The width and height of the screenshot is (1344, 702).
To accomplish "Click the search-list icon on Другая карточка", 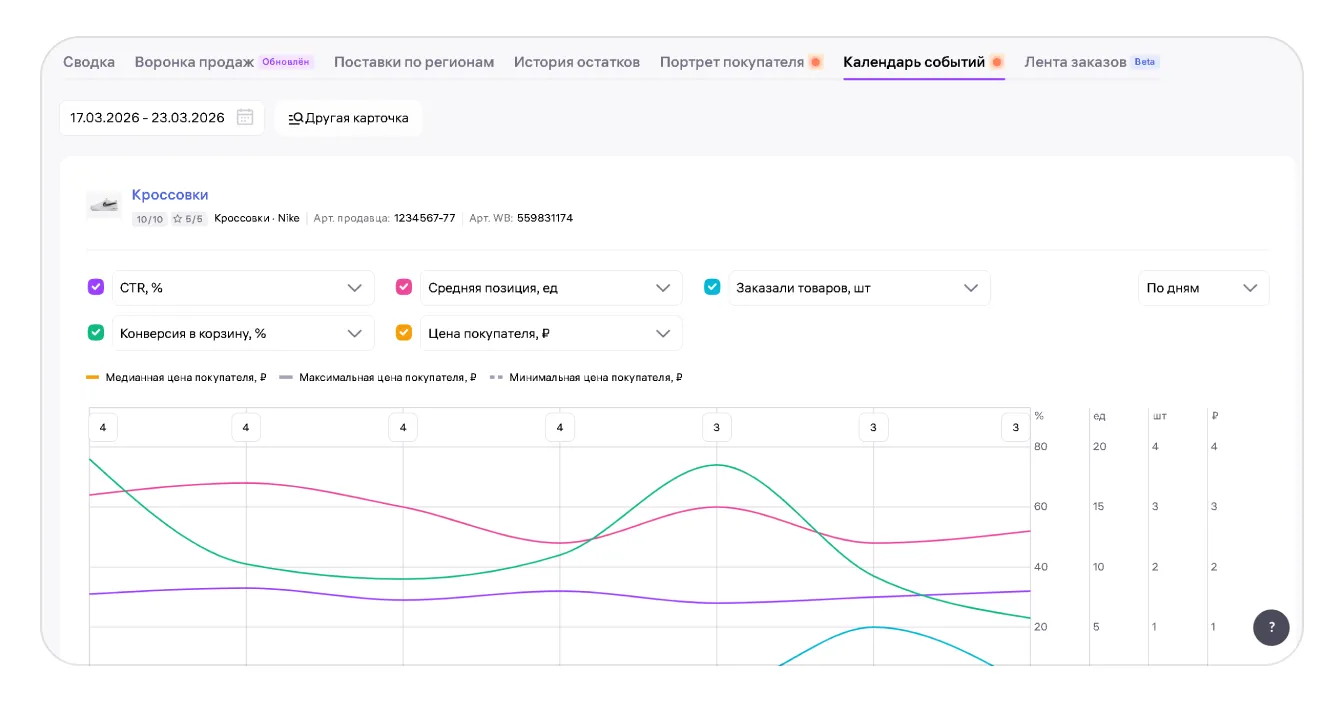I will pos(295,118).
